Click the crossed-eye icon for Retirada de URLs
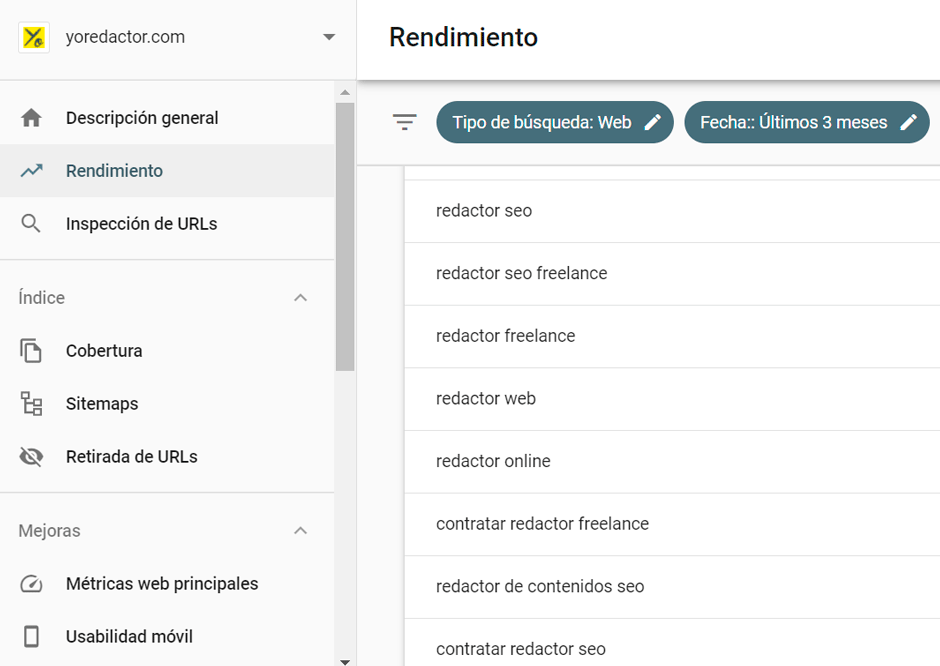 pos(31,456)
